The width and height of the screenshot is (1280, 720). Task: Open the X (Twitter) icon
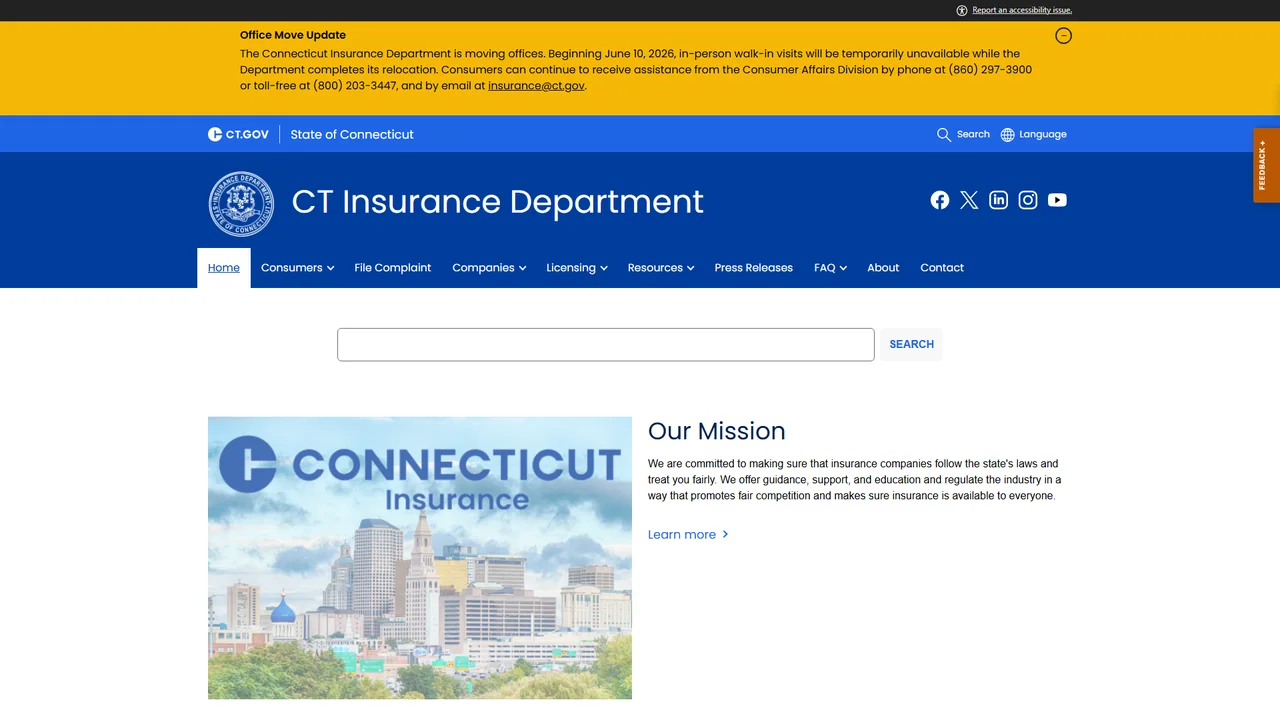tap(969, 200)
